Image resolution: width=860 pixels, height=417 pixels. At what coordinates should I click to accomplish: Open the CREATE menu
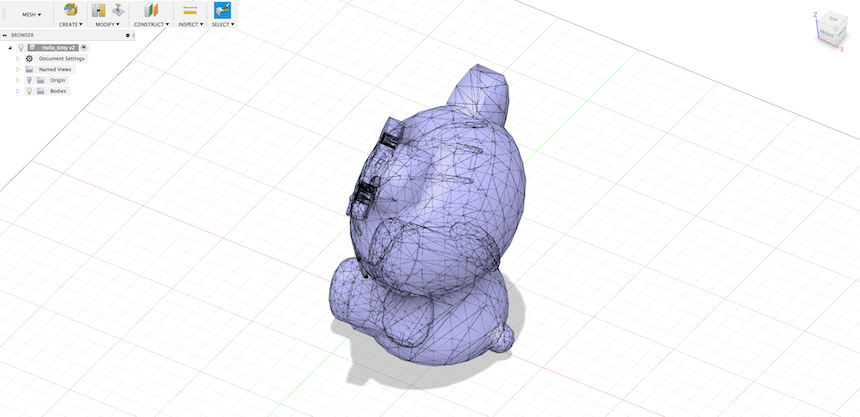71,25
